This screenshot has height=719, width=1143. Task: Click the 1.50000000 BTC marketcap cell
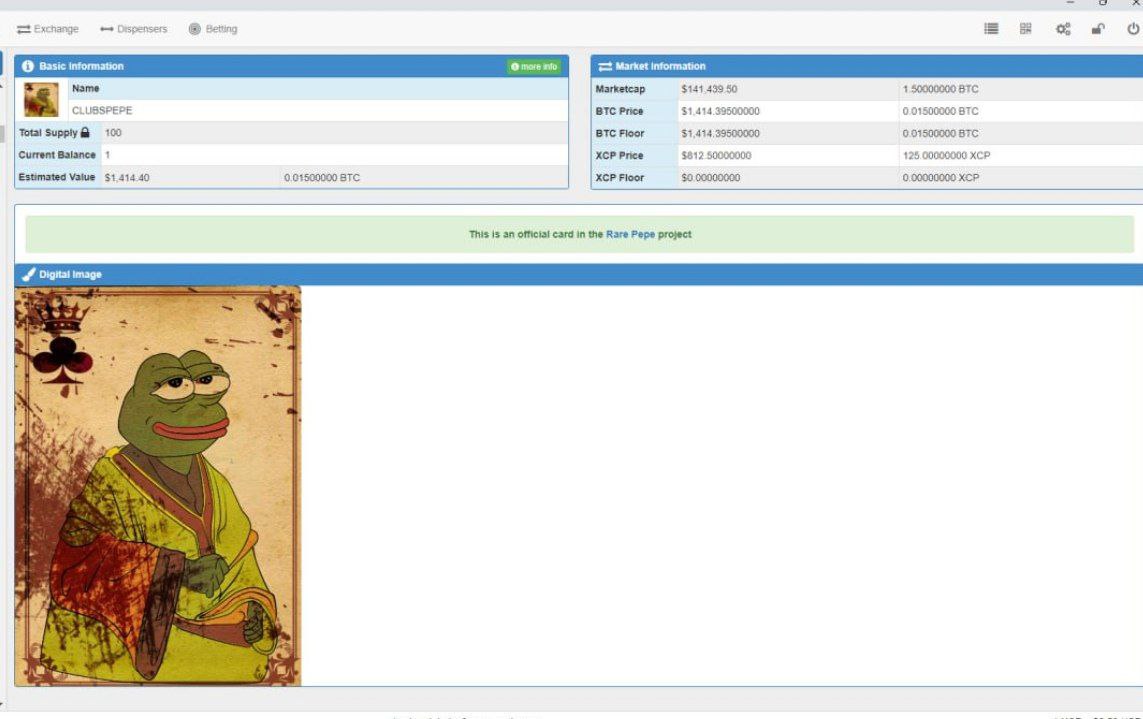click(1021, 89)
